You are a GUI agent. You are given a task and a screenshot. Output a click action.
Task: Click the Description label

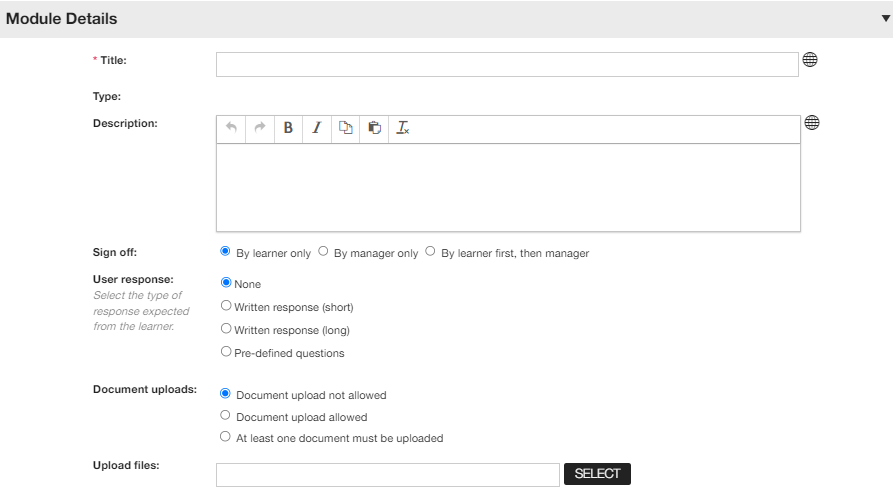tap(125, 124)
